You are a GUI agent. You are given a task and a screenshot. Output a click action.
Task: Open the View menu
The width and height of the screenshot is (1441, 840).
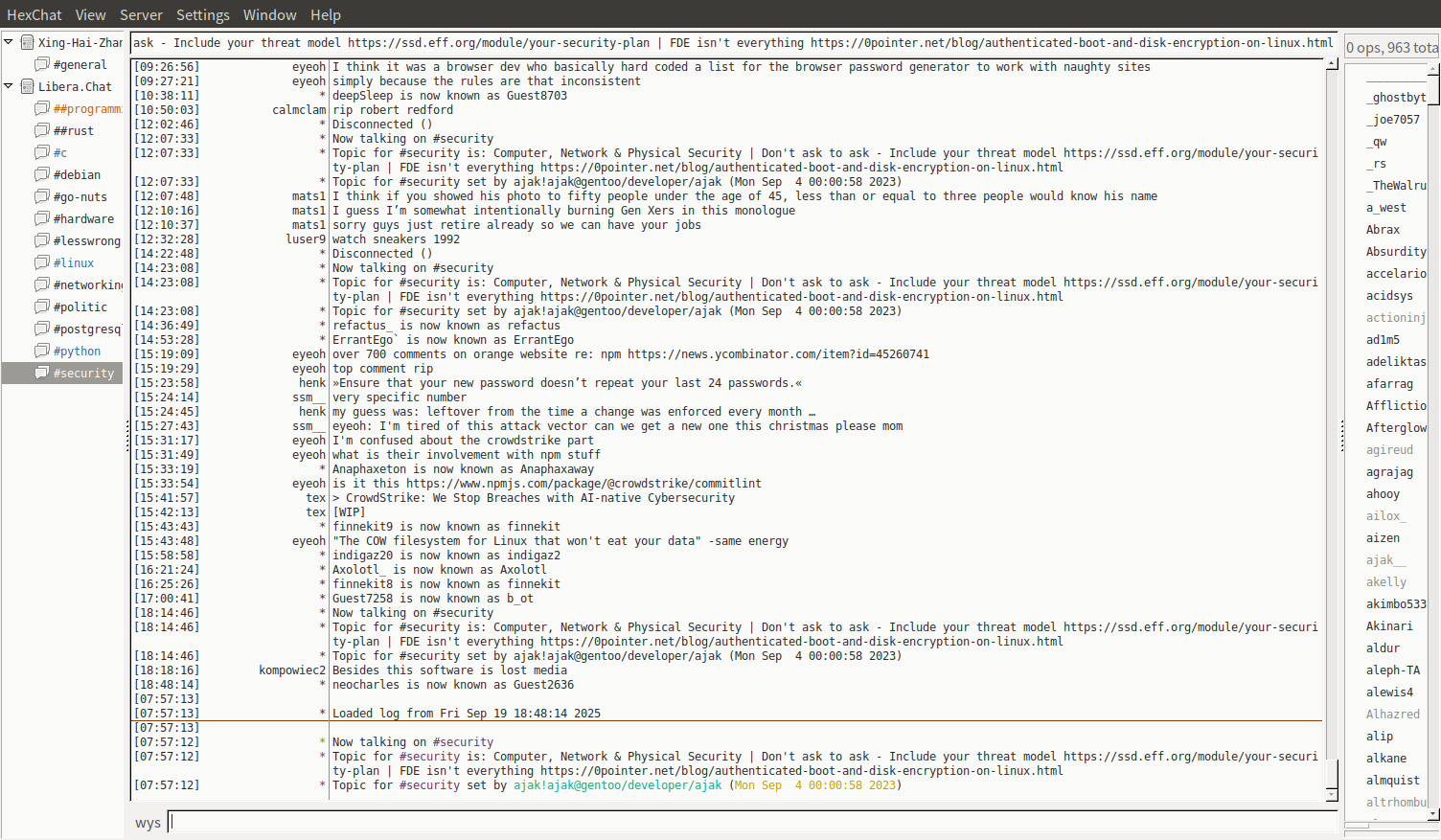[91, 14]
